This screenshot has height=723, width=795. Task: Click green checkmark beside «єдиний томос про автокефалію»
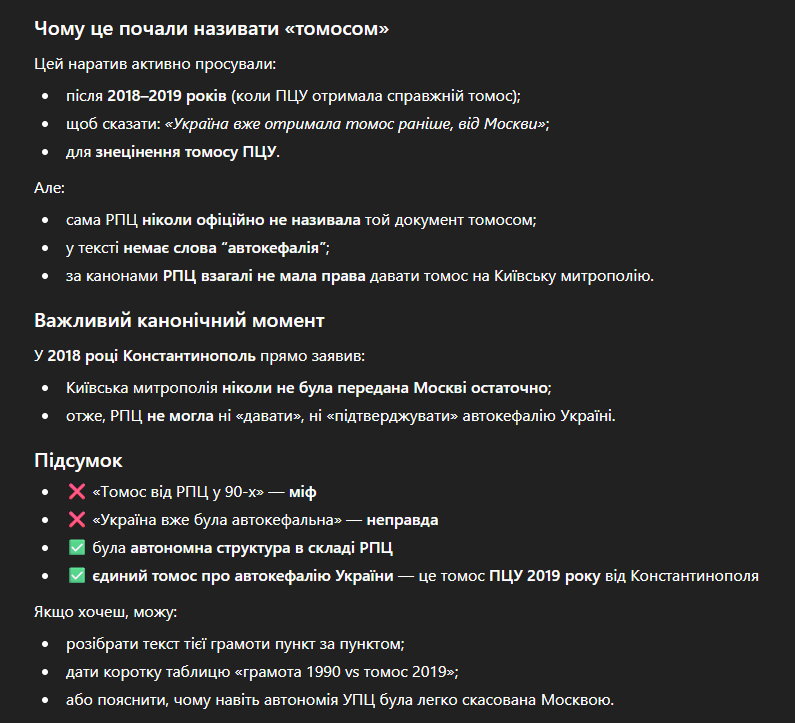pyautogui.click(x=77, y=576)
